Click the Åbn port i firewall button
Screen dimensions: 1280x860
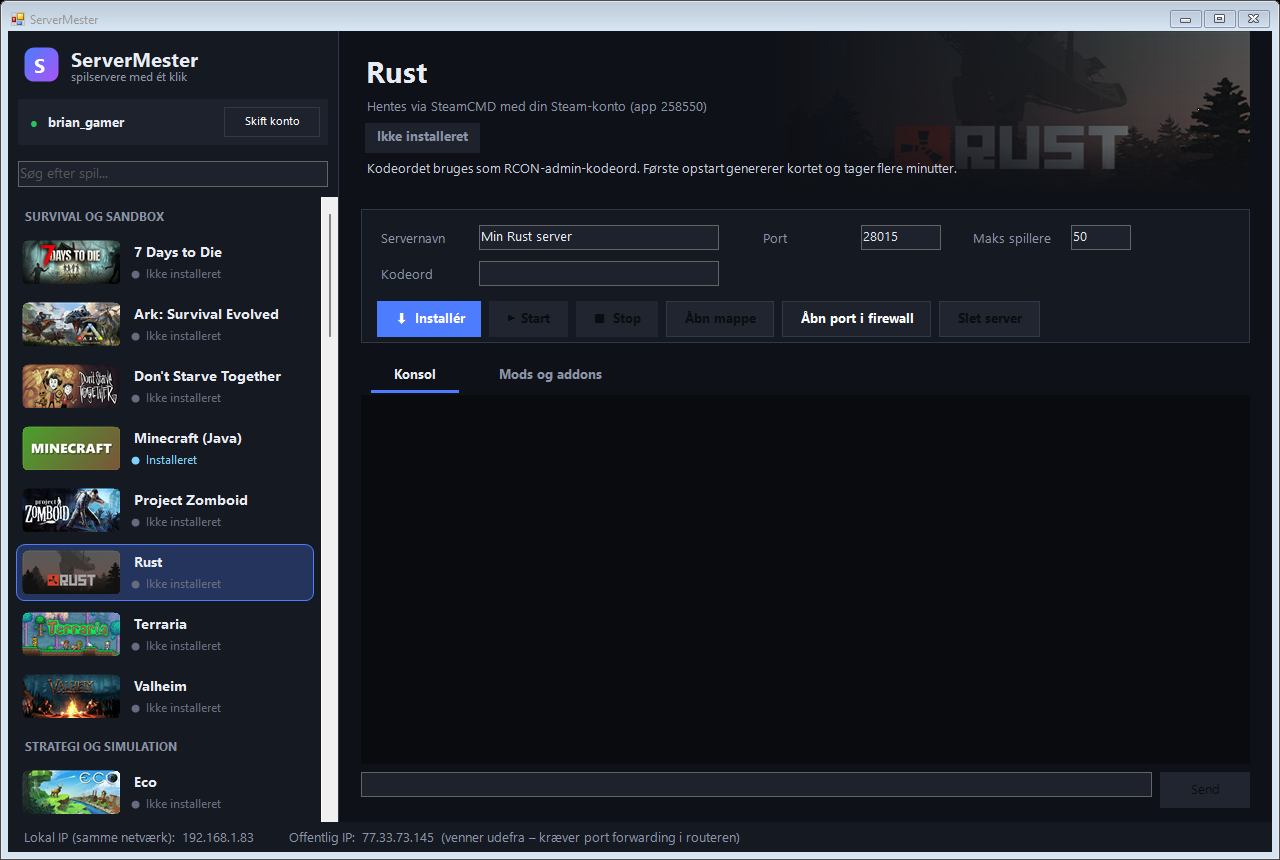857,319
